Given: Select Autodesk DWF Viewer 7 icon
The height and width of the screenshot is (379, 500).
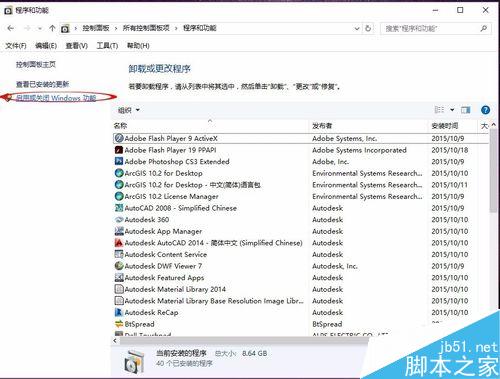Looking at the screenshot, I should point(119,266).
